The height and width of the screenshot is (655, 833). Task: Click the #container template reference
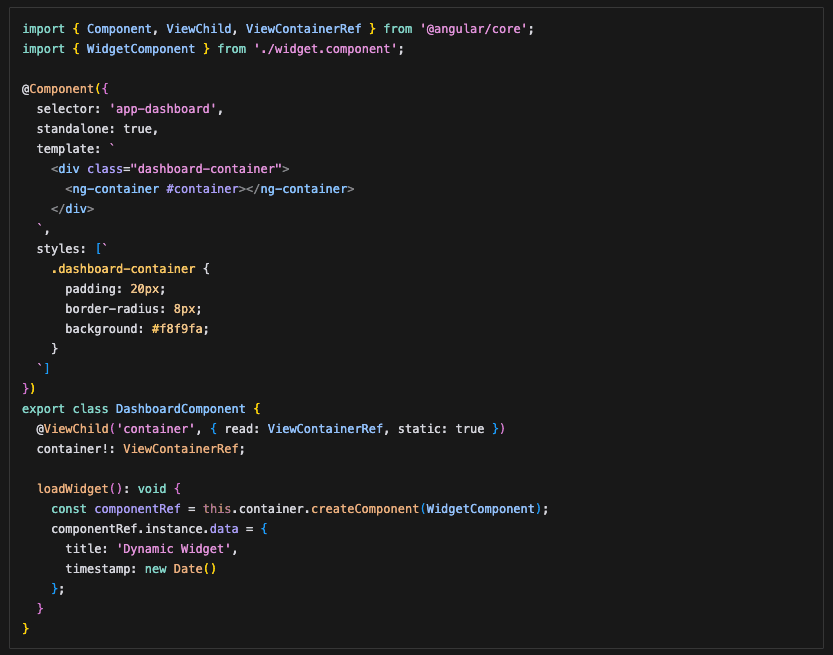[x=202, y=189]
